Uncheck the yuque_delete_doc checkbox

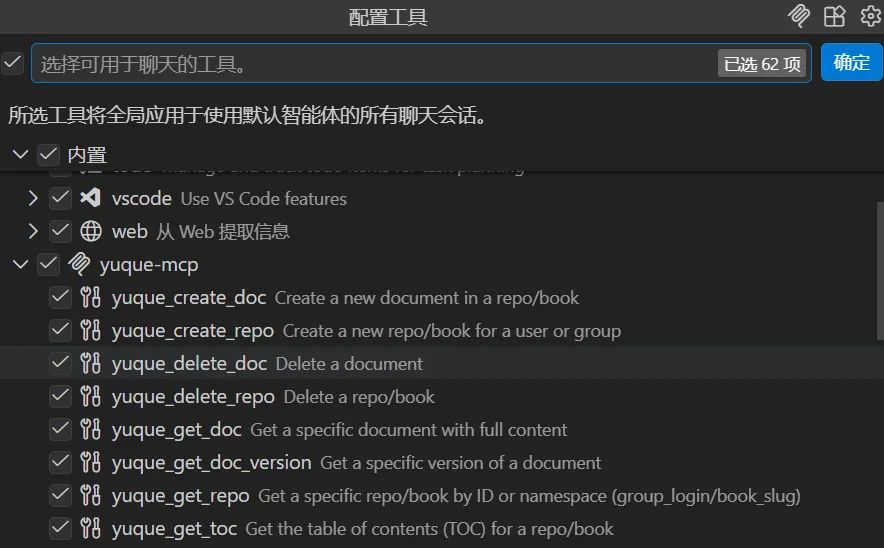(60, 363)
